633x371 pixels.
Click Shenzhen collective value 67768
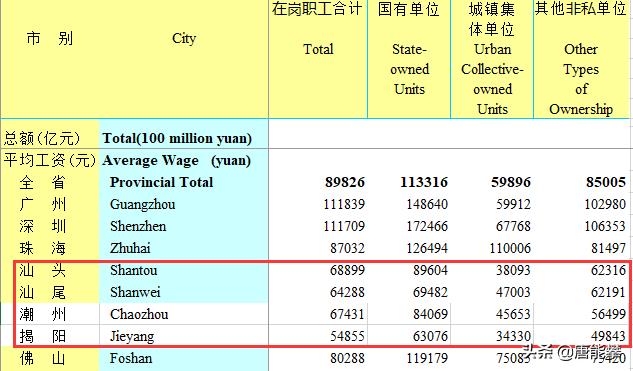tap(513, 226)
